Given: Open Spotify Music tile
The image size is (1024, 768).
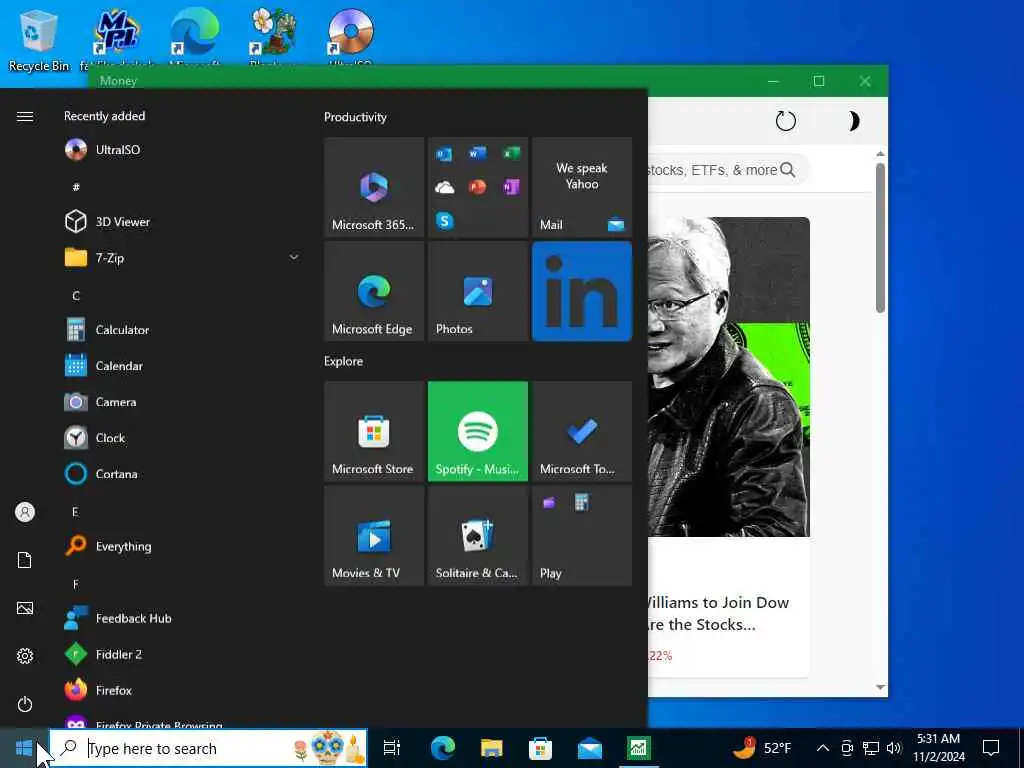Looking at the screenshot, I should [478, 432].
